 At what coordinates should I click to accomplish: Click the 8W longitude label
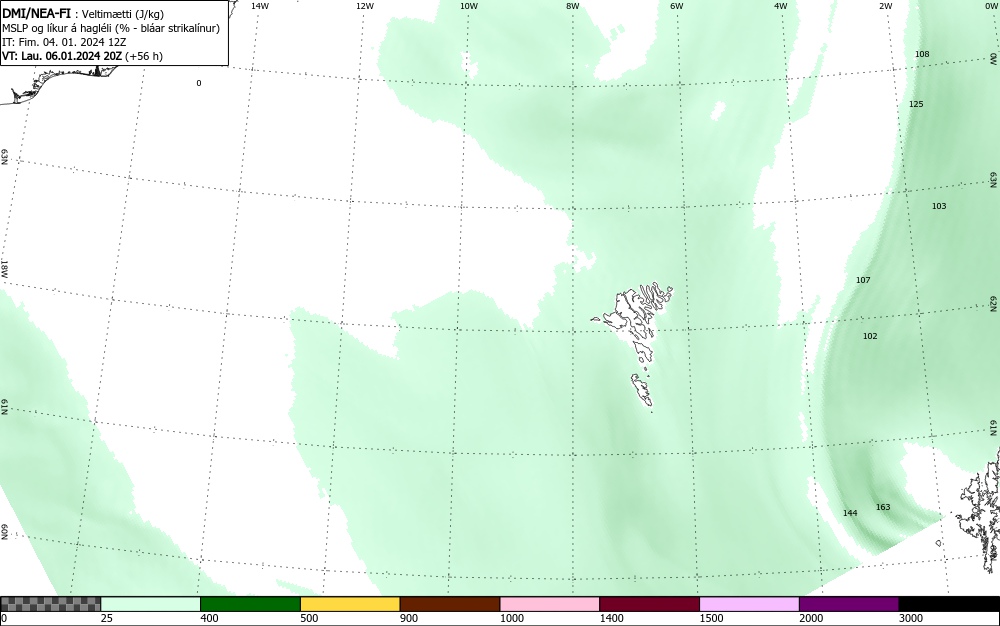573,6
